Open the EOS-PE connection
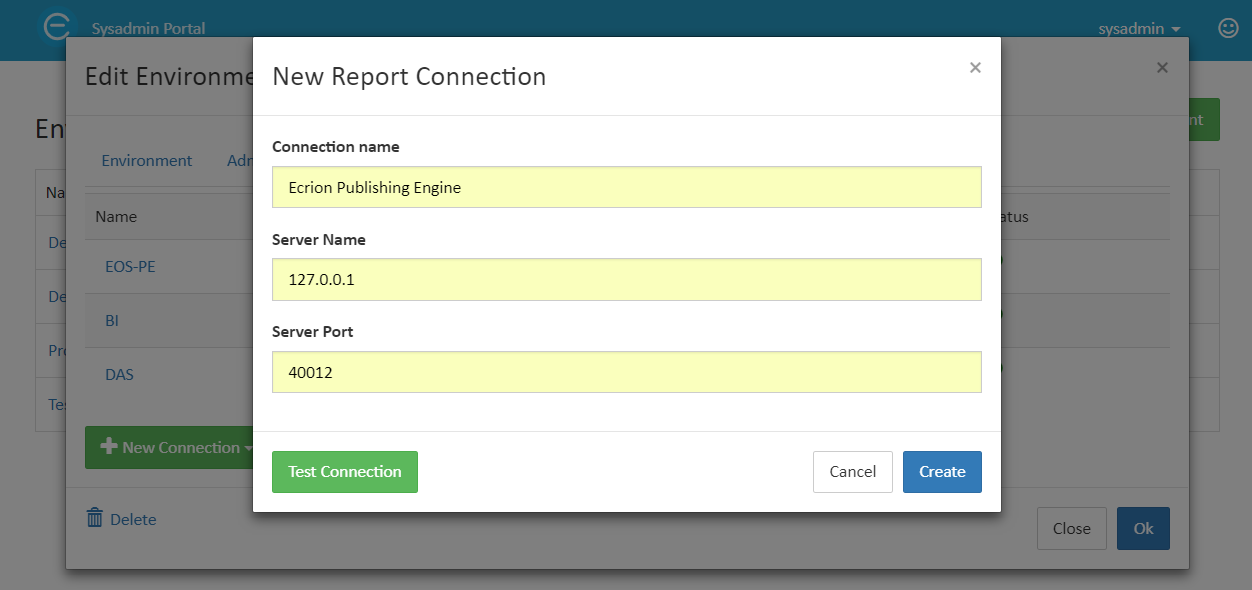This screenshot has height=590, width=1252. [130, 267]
